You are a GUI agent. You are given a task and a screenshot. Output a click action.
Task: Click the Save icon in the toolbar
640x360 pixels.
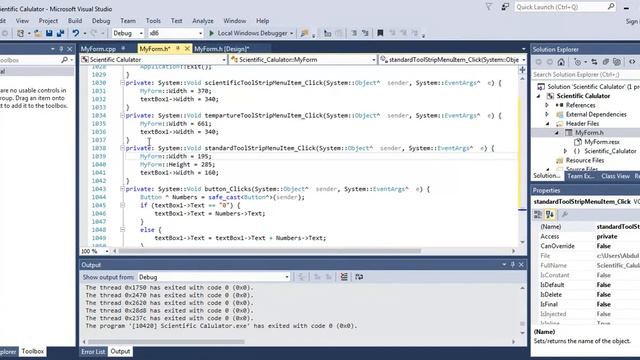click(x=49, y=33)
